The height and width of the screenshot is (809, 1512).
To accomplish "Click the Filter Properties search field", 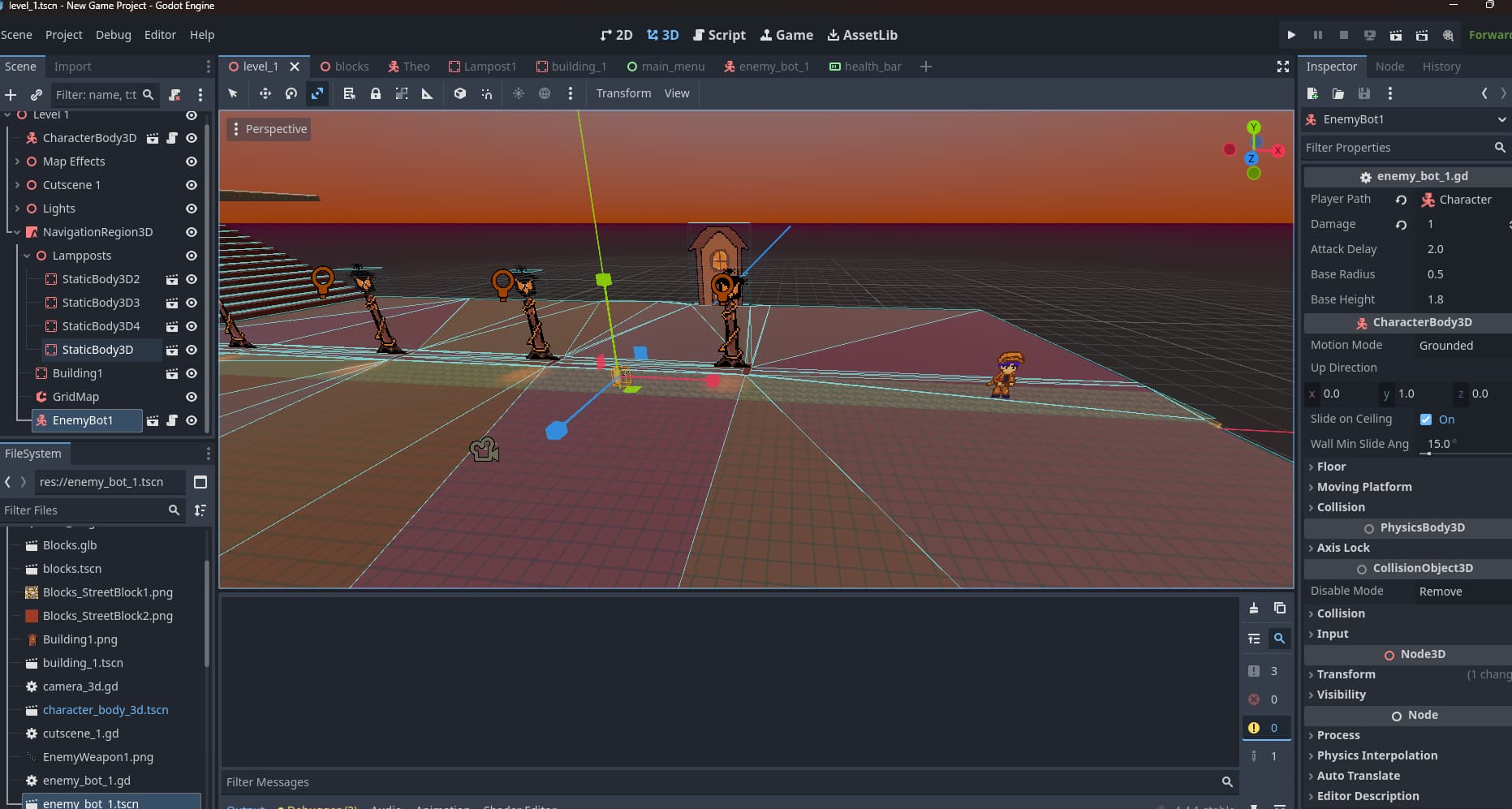I will (1396, 148).
